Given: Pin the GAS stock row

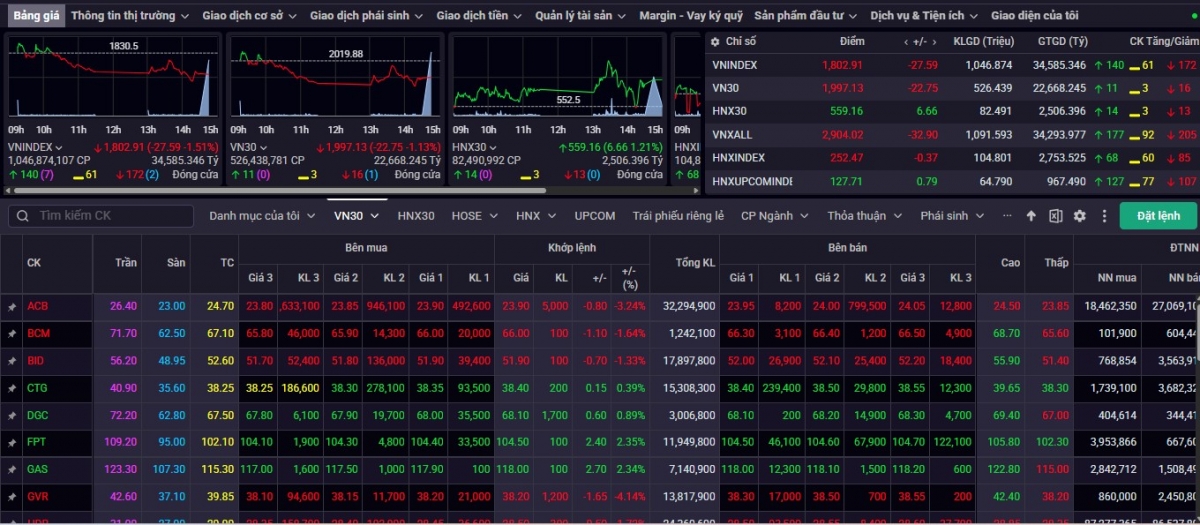Looking at the screenshot, I should [x=12, y=469].
